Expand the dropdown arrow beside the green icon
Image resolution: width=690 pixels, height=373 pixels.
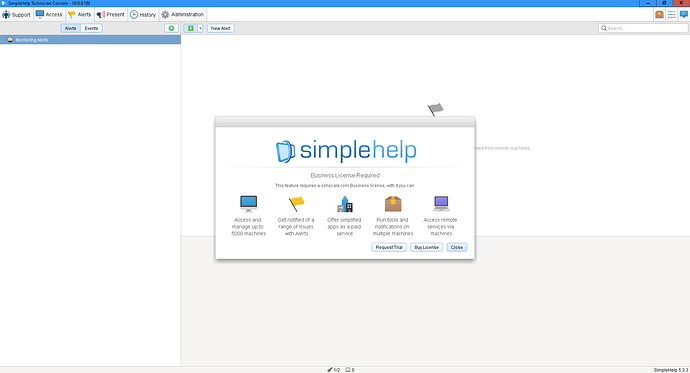[200, 28]
